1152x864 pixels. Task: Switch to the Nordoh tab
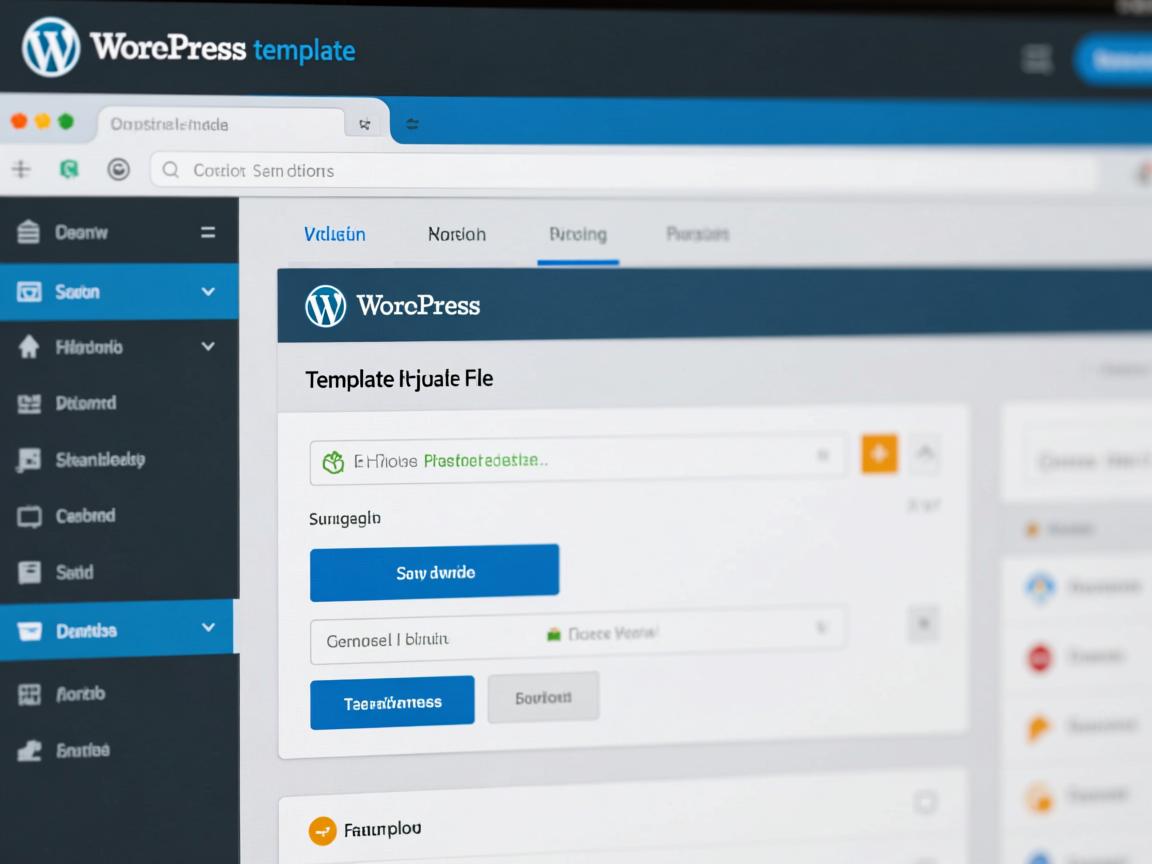pos(456,234)
